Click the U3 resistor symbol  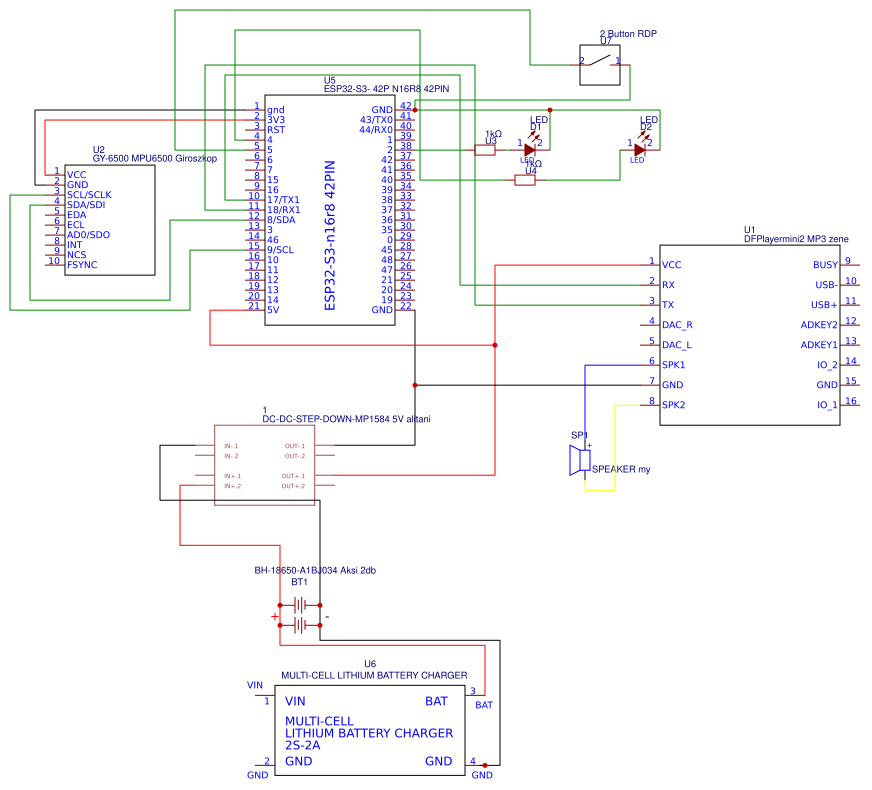(485, 150)
